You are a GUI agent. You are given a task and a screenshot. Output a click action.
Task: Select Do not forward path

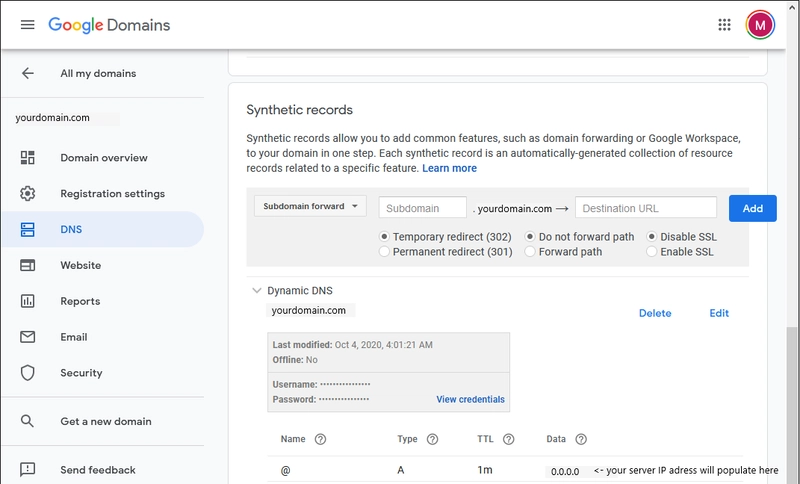(530, 237)
